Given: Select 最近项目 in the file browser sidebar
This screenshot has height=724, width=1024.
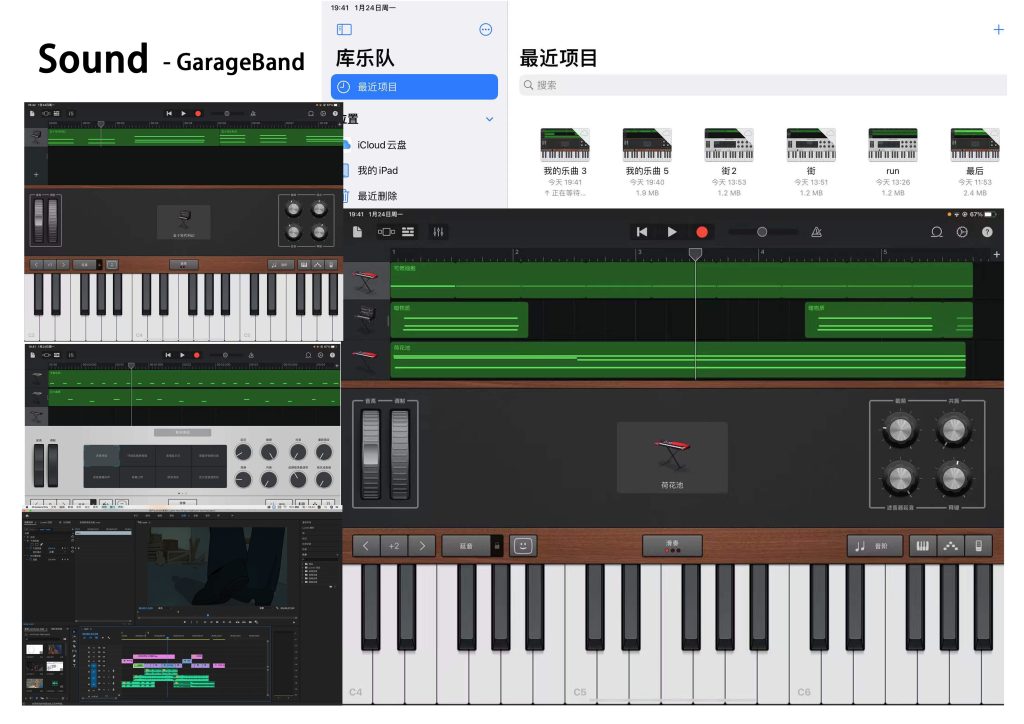Looking at the screenshot, I should point(414,87).
